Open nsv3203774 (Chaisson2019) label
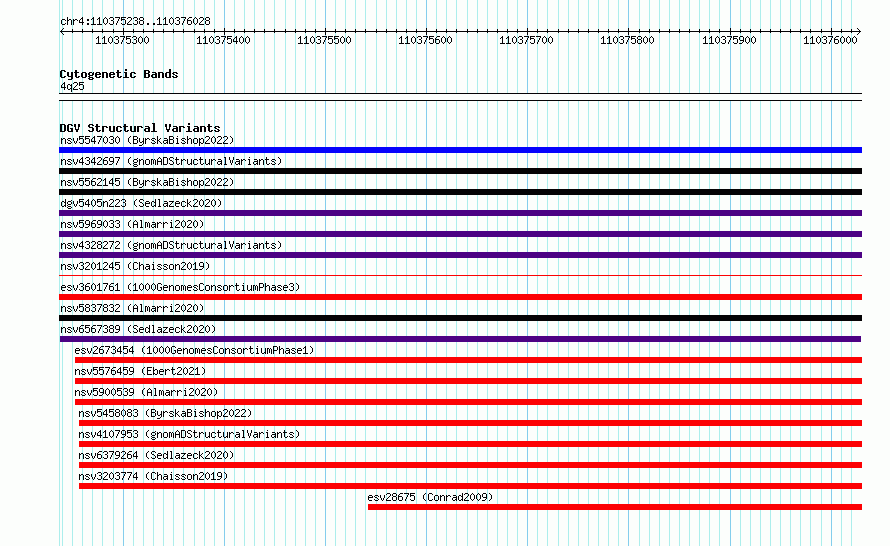Image resolution: width=890 pixels, height=546 pixels. 153,476
